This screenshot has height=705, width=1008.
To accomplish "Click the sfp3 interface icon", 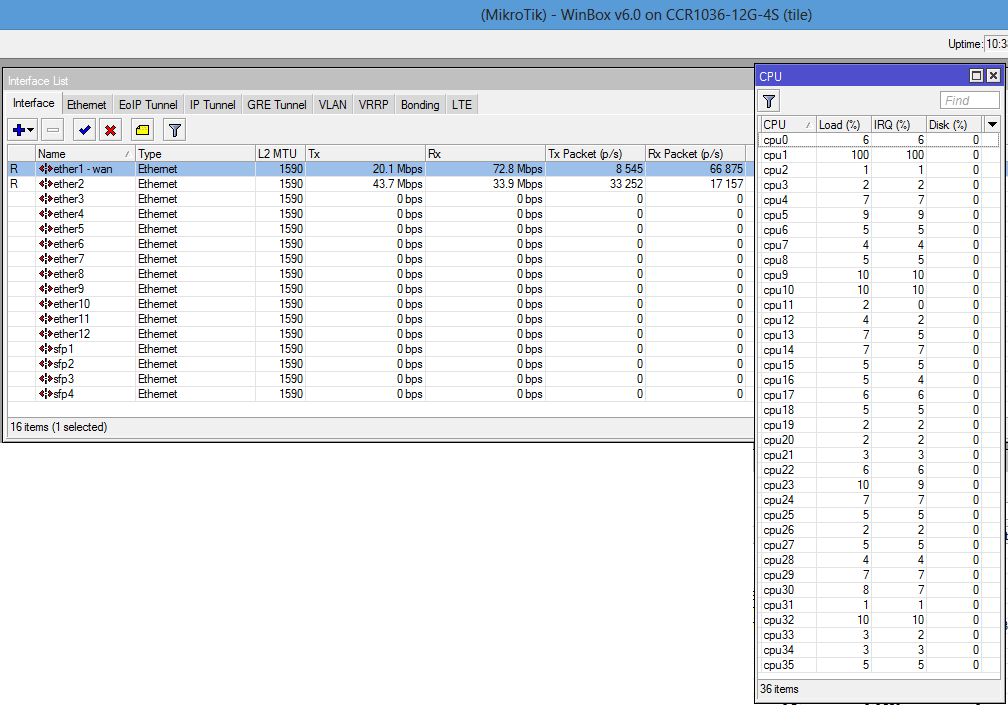I will point(46,379).
